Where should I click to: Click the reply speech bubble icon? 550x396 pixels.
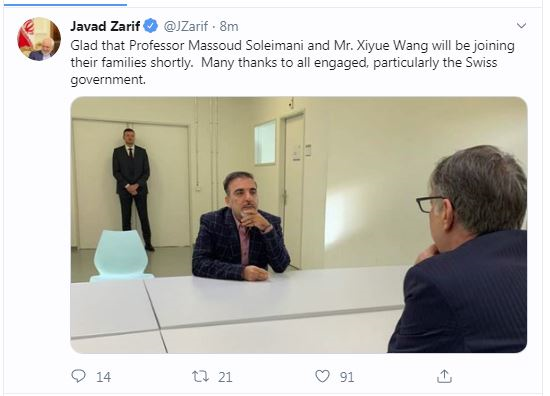pyautogui.click(x=78, y=376)
